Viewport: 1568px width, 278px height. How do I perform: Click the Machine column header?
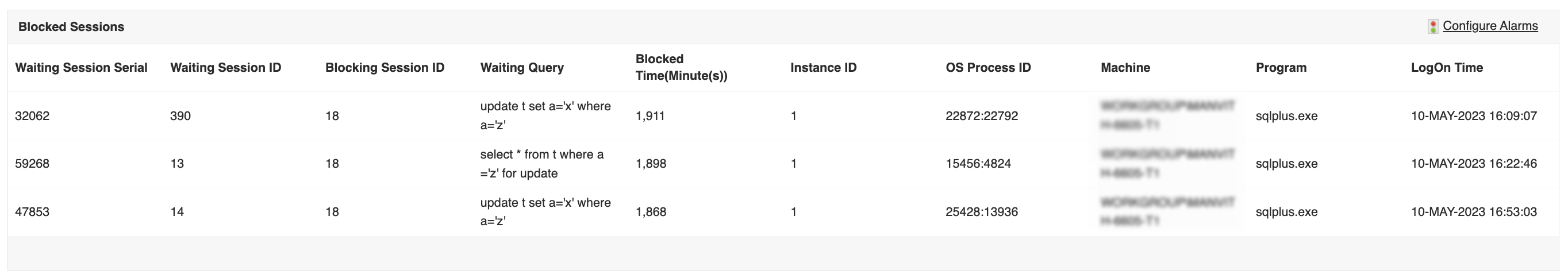tap(1125, 68)
